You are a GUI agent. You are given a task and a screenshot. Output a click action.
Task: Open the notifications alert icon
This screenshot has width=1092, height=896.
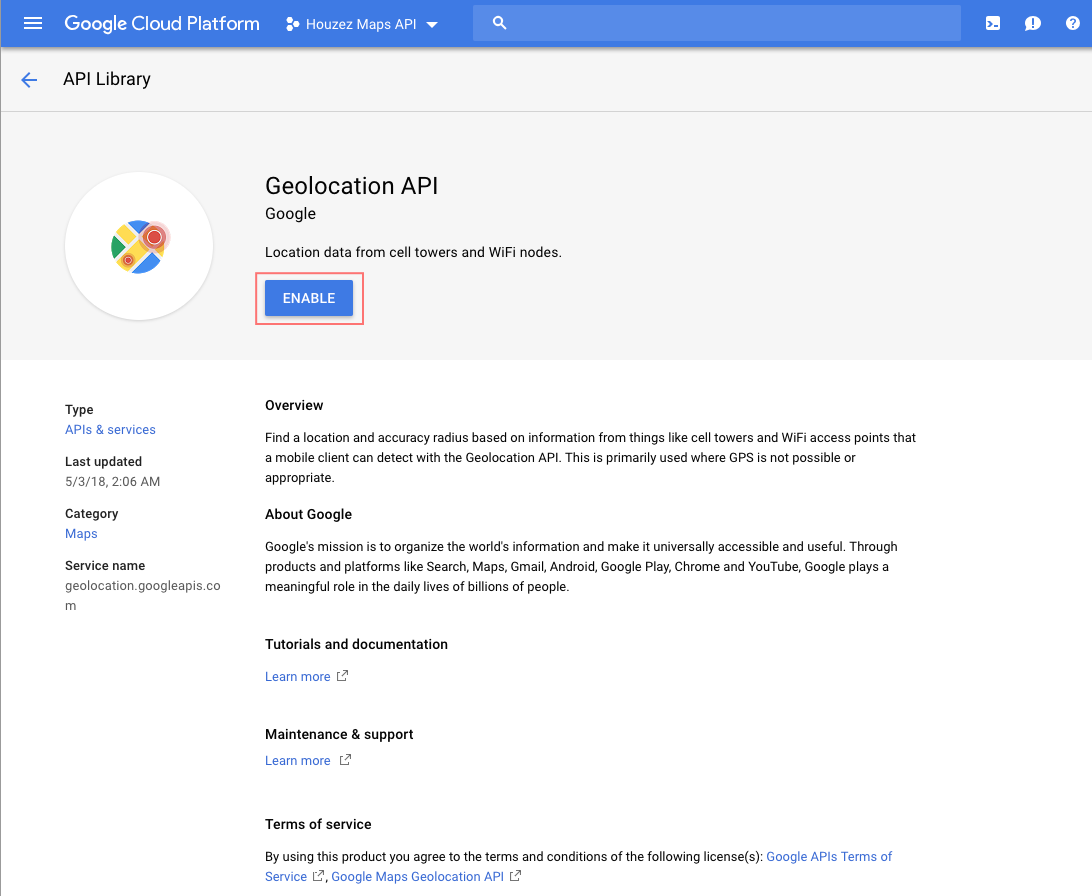point(1032,24)
